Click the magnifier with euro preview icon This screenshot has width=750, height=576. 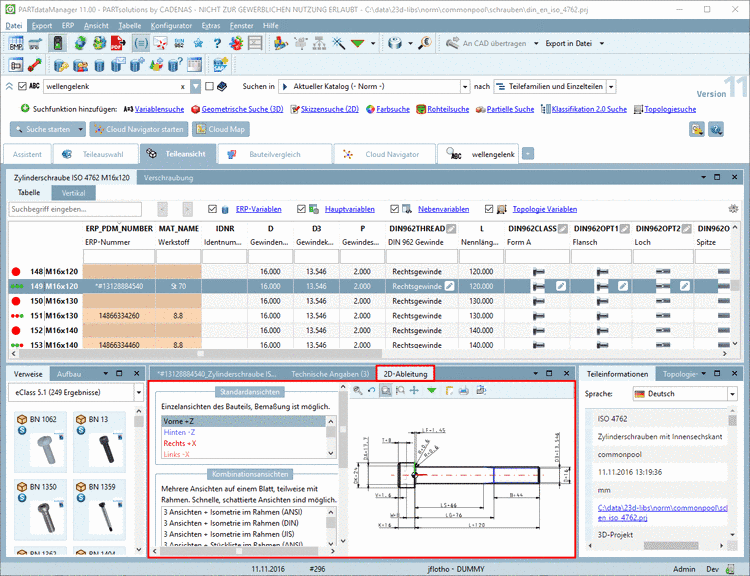[x=425, y=44]
